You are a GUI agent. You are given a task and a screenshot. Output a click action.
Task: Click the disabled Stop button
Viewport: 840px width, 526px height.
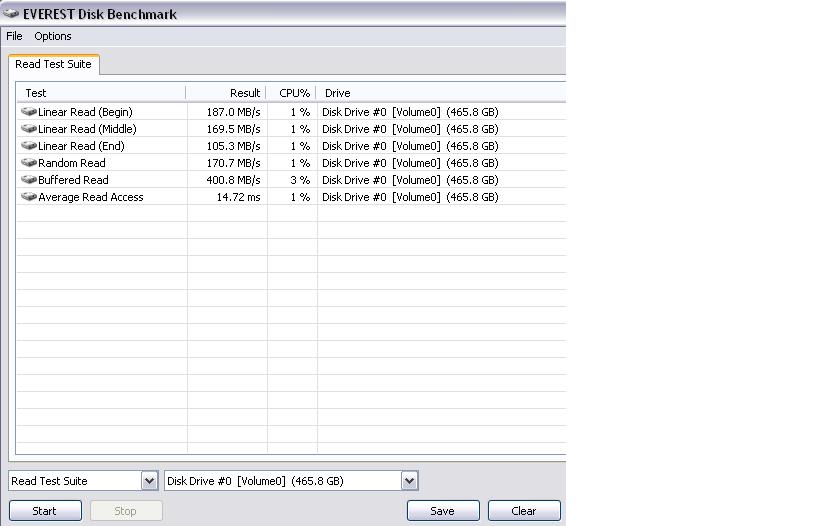[126, 510]
